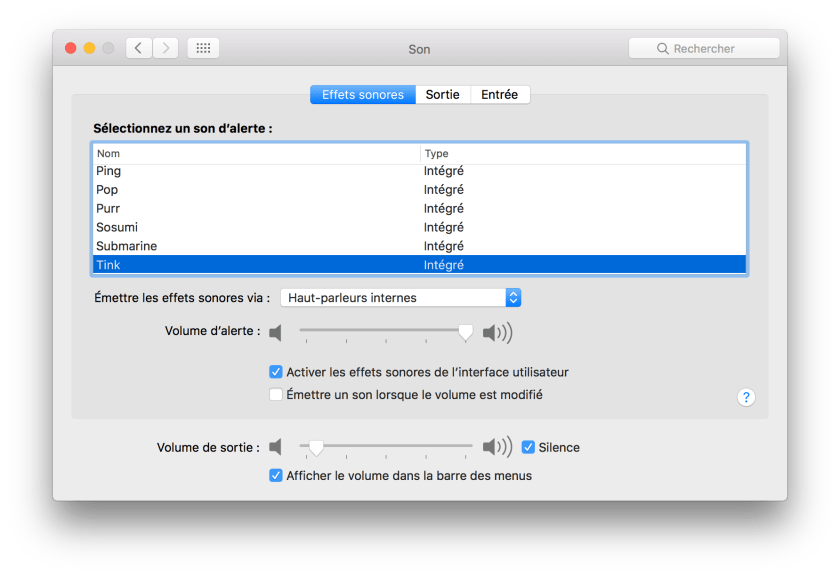
Task: Click loud speaker icon for alert volume
Action: click(x=496, y=332)
